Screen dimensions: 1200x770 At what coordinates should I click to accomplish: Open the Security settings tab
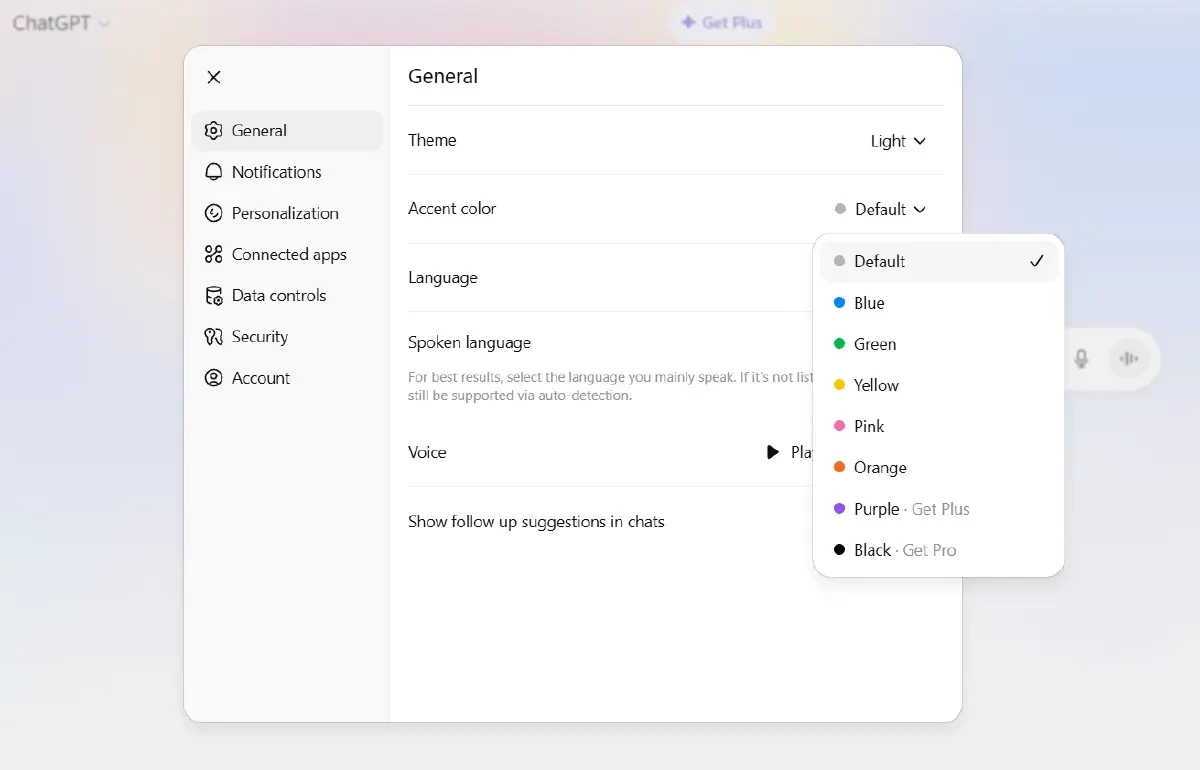pyautogui.click(x=287, y=337)
